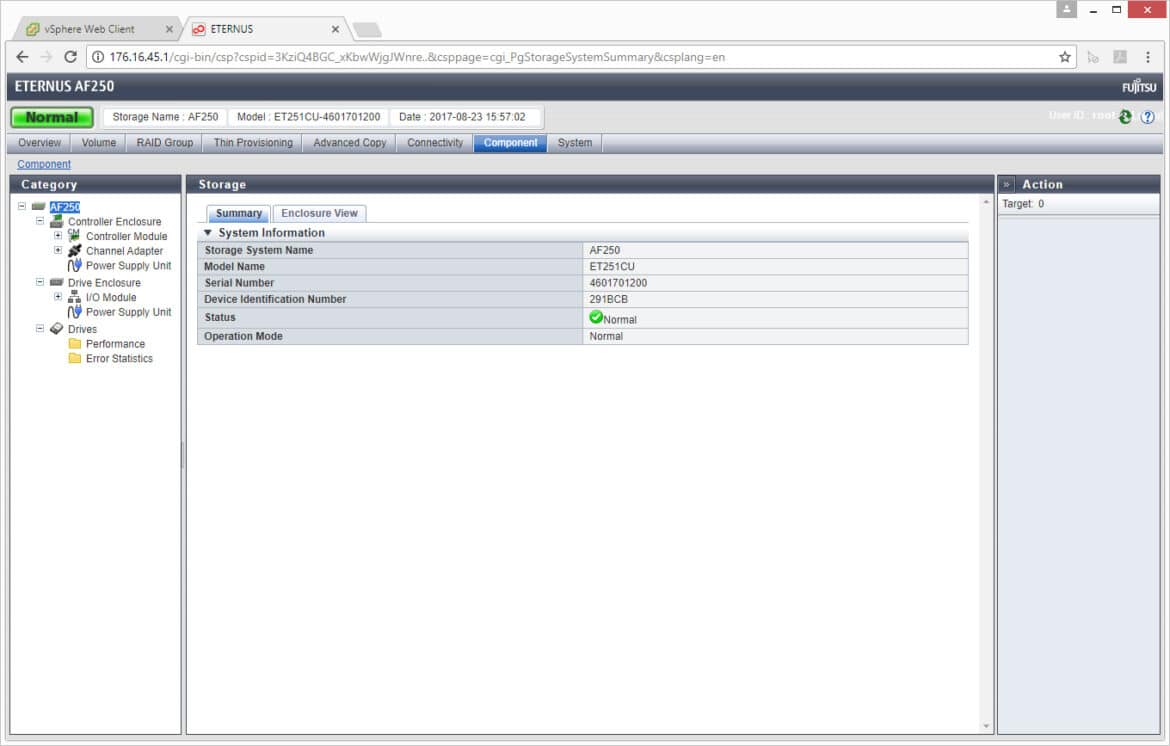
Task: Click the AF250 storage device icon in tree
Action: (x=39, y=207)
